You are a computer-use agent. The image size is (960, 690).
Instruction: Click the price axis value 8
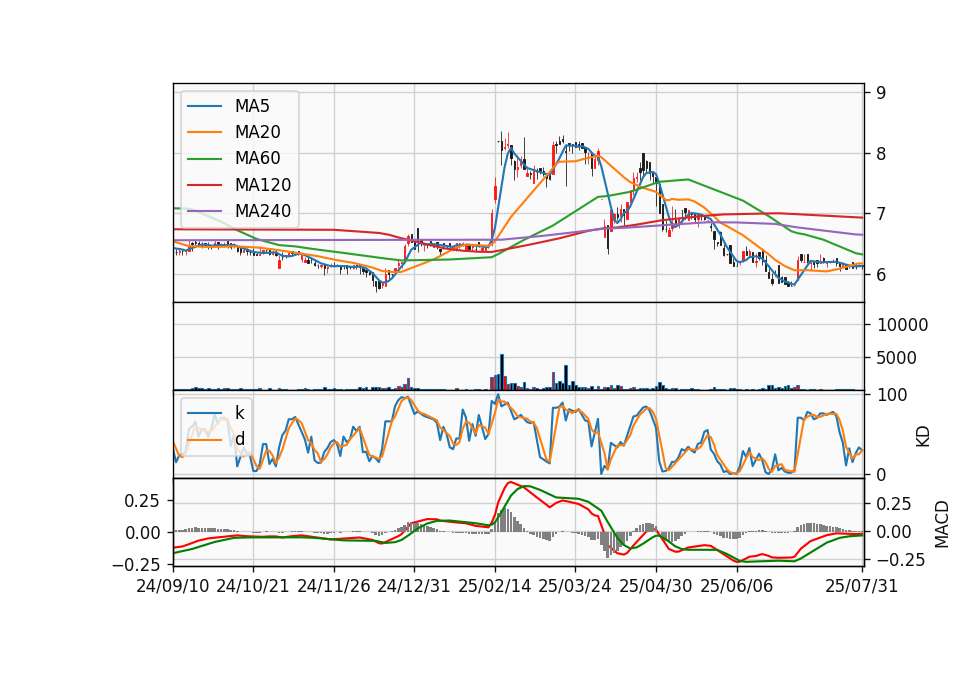(x=881, y=154)
